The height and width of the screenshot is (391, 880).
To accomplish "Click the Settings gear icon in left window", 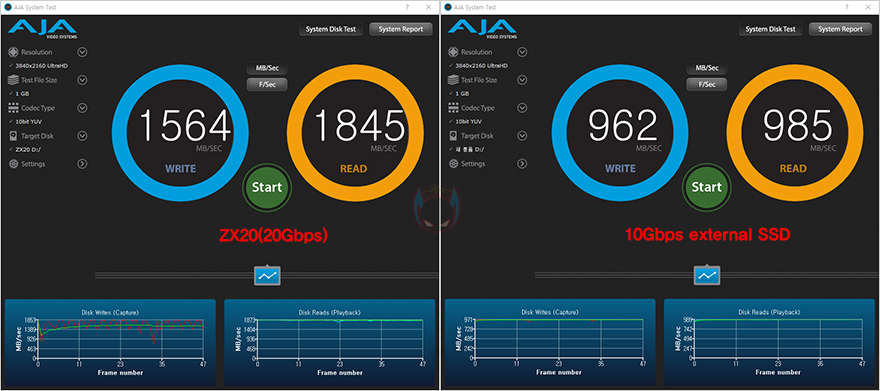I will 13,164.
